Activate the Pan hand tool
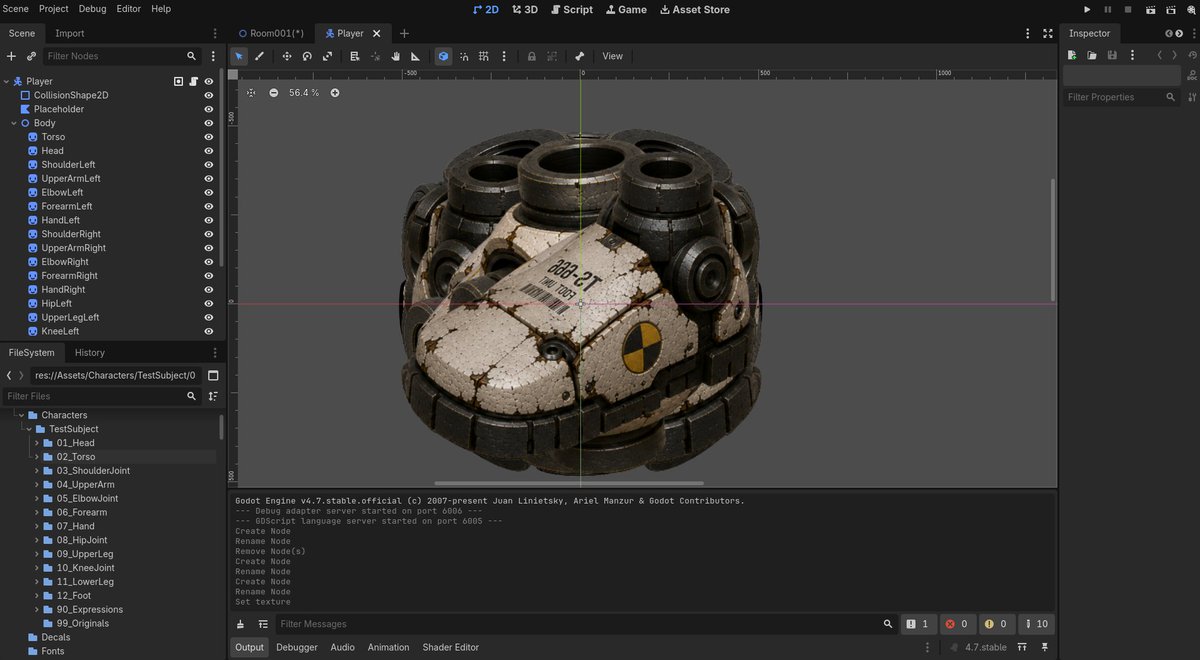The image size is (1200, 660). click(396, 56)
